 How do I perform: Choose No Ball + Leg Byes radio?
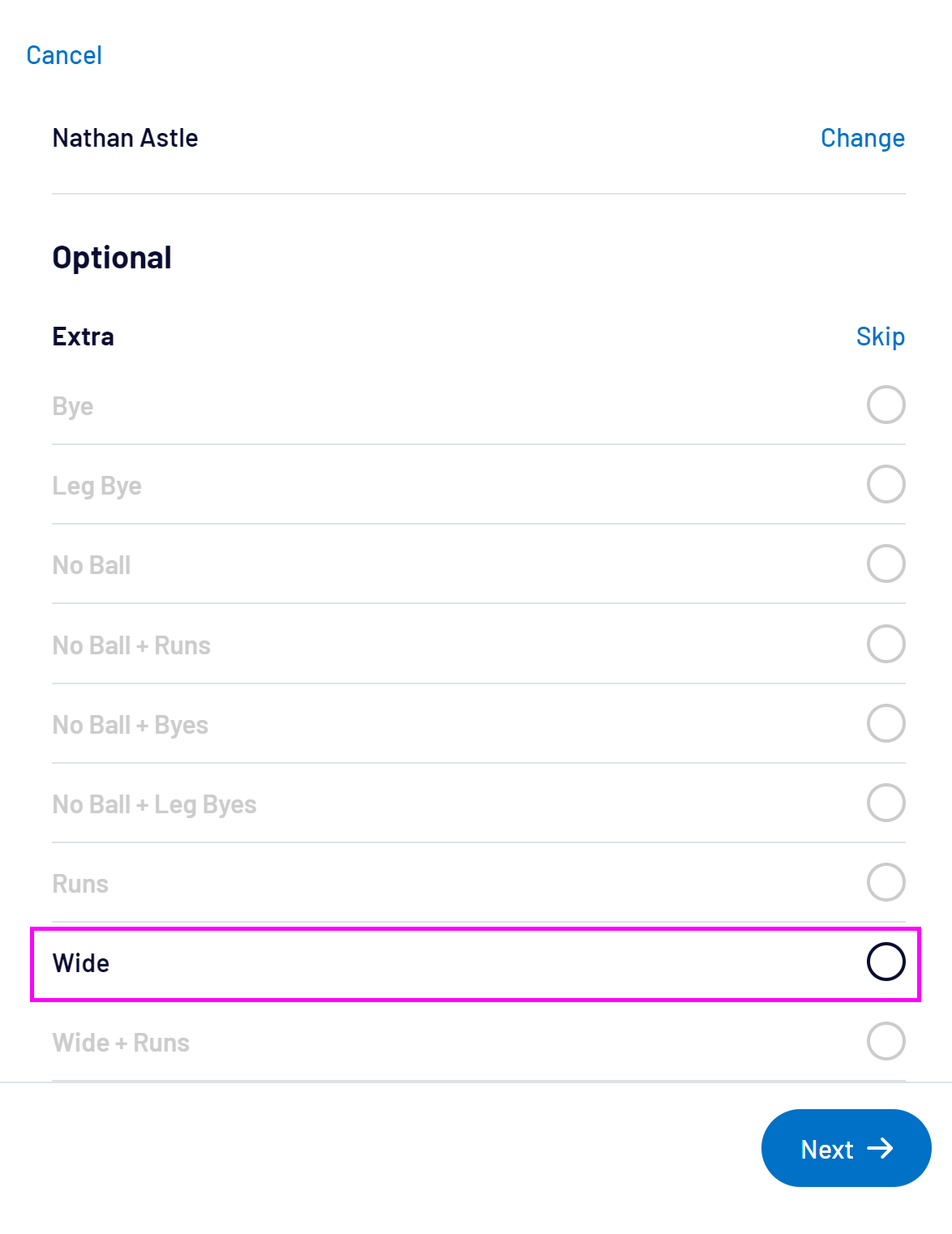[x=886, y=803]
